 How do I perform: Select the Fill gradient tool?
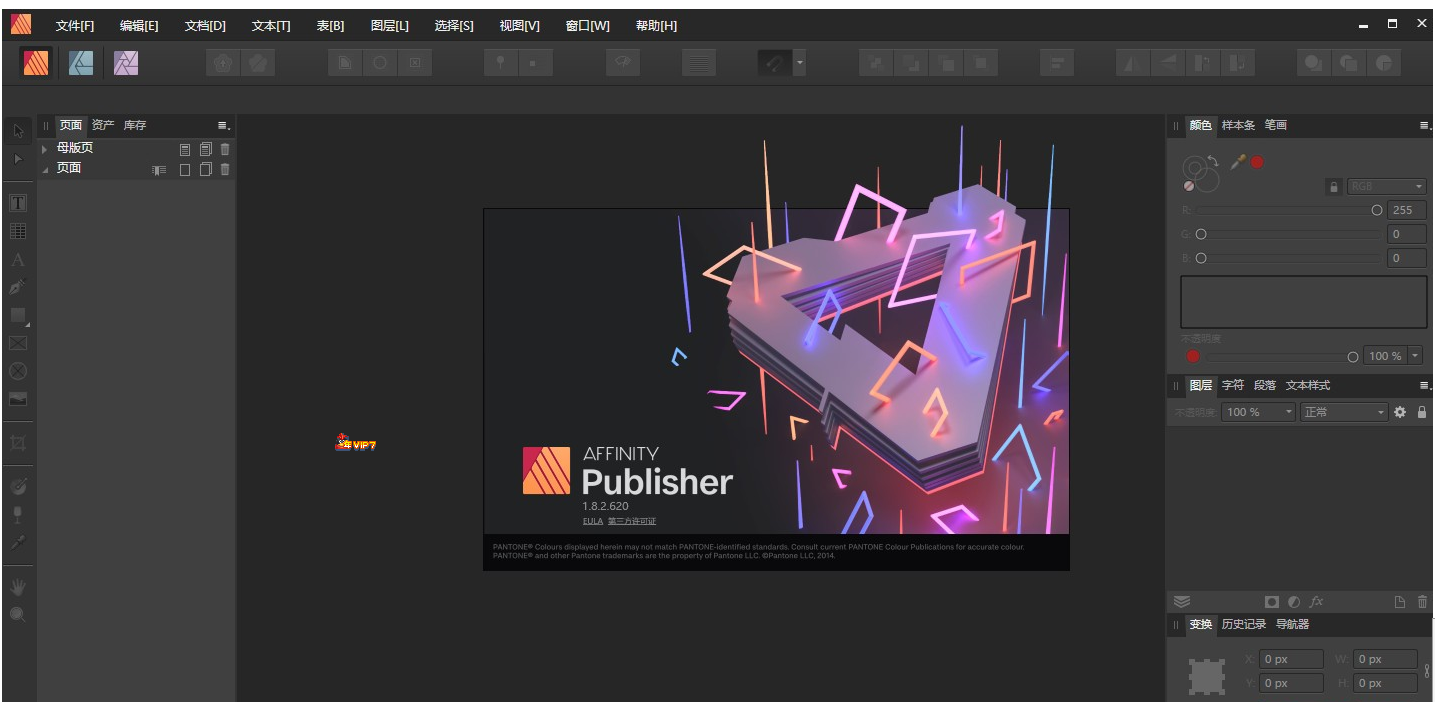coord(18,486)
